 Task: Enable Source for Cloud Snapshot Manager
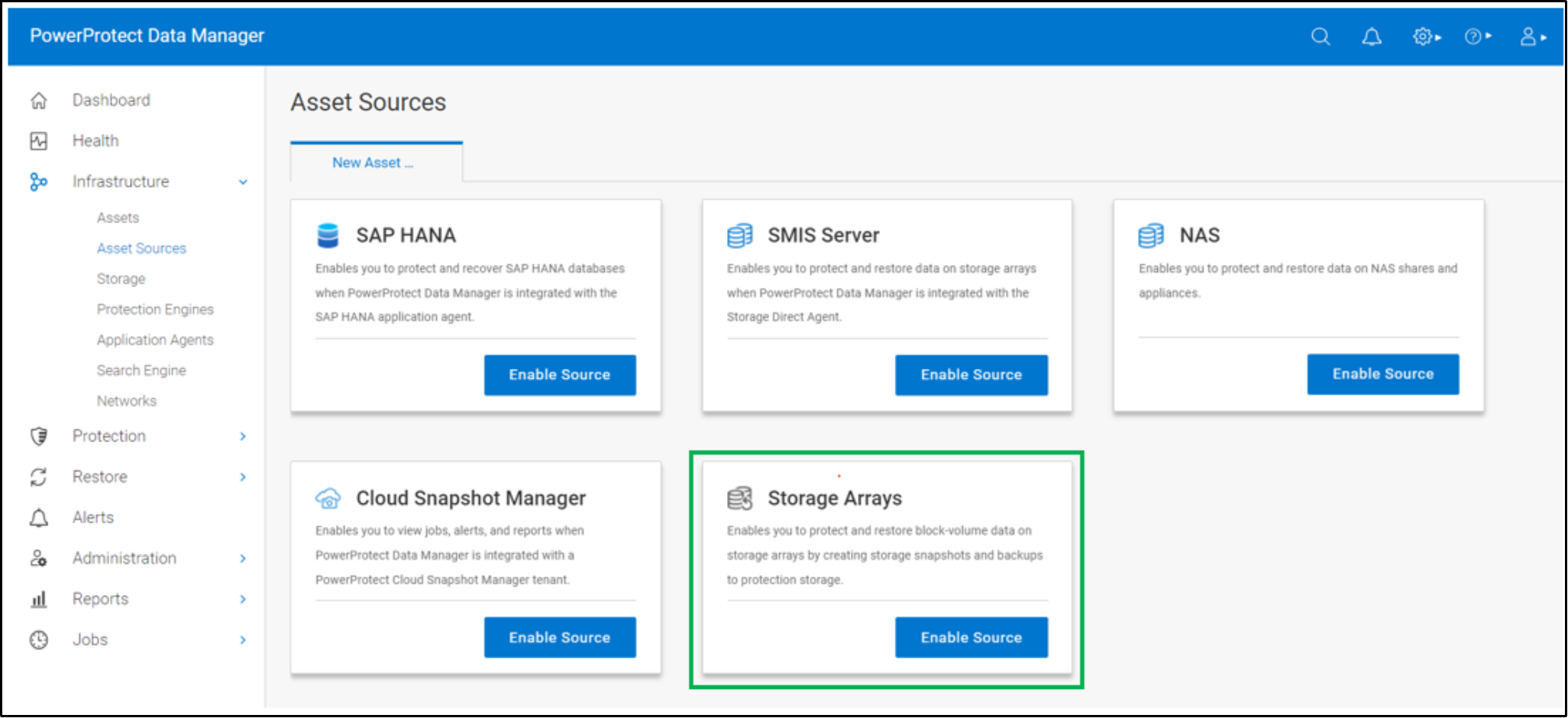[x=560, y=638]
